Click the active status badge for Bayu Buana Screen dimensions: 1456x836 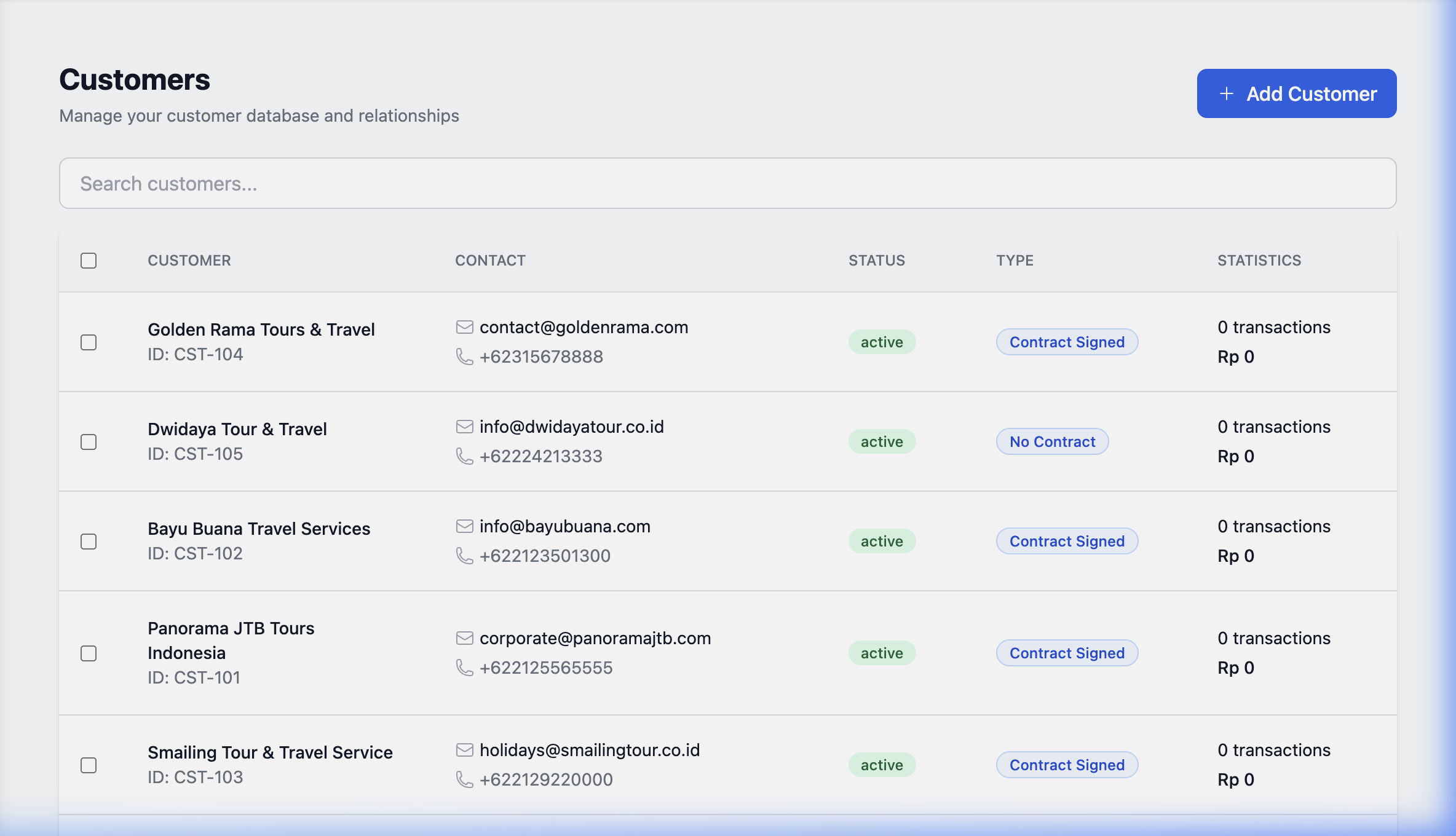point(882,541)
